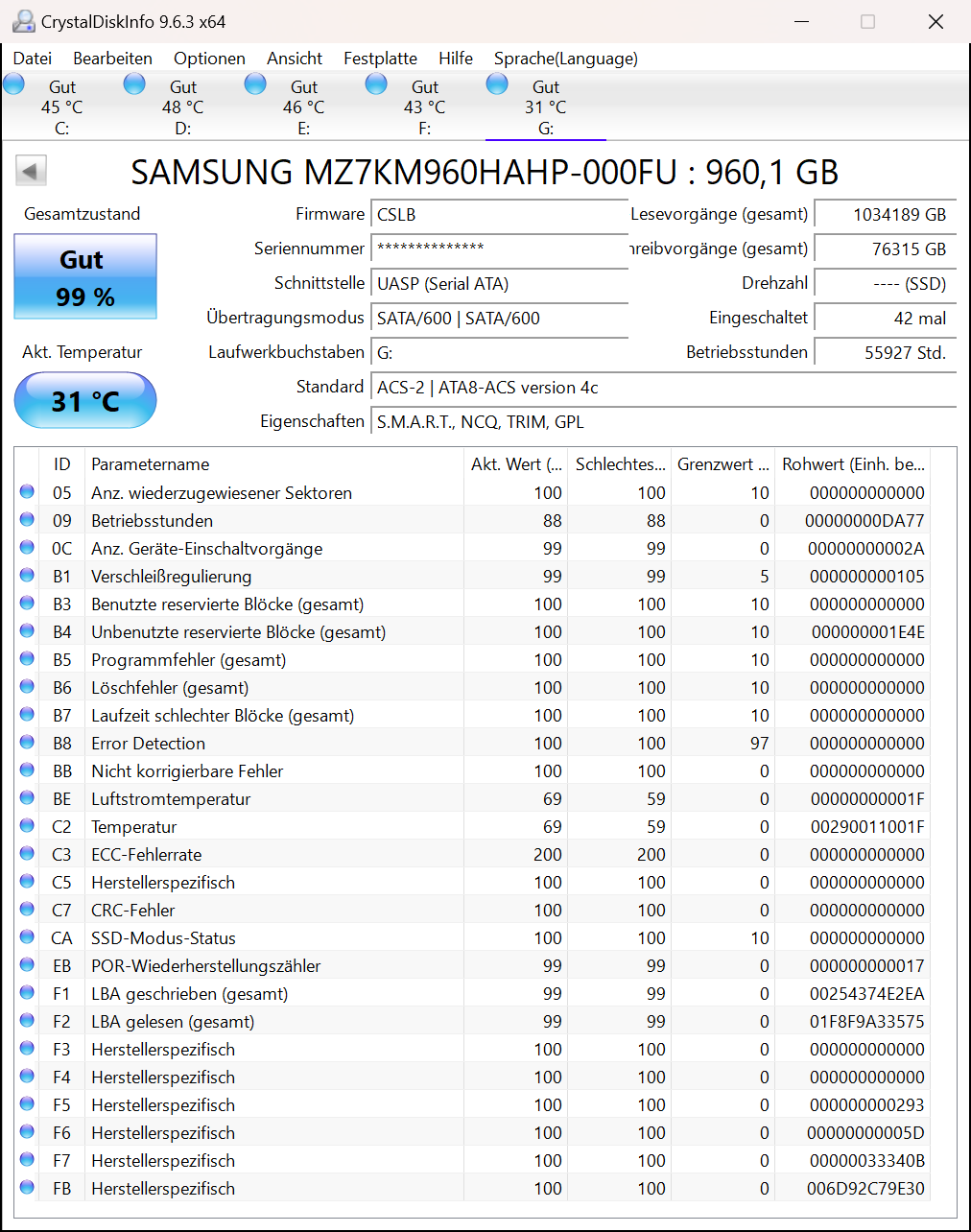Image resolution: width=971 pixels, height=1232 pixels.
Task: Click the Lesevorgänge value 1034189 GB
Action: point(886,214)
